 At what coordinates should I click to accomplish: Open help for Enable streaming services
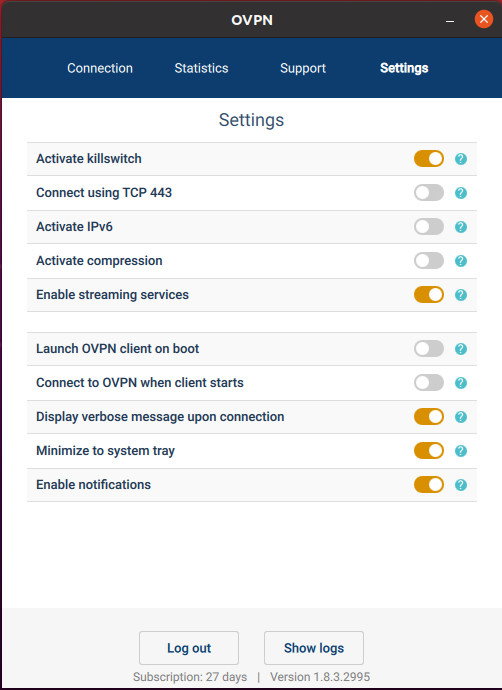pyautogui.click(x=461, y=295)
